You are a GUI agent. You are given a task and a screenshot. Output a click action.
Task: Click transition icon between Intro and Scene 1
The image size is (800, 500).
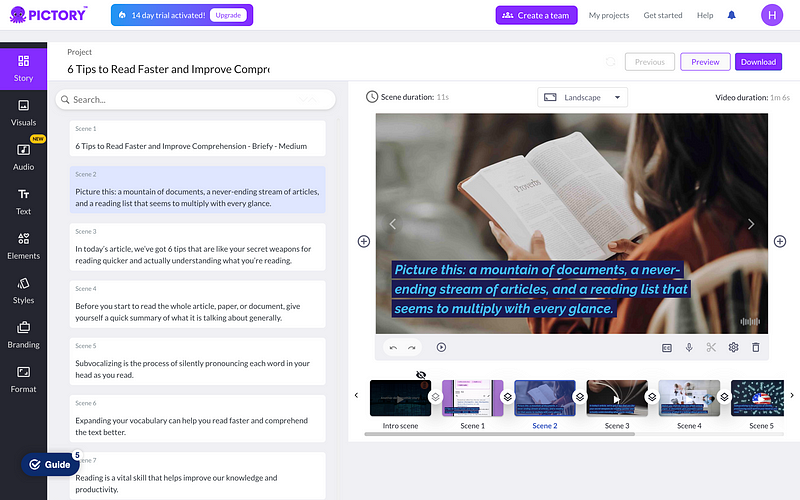(x=435, y=396)
